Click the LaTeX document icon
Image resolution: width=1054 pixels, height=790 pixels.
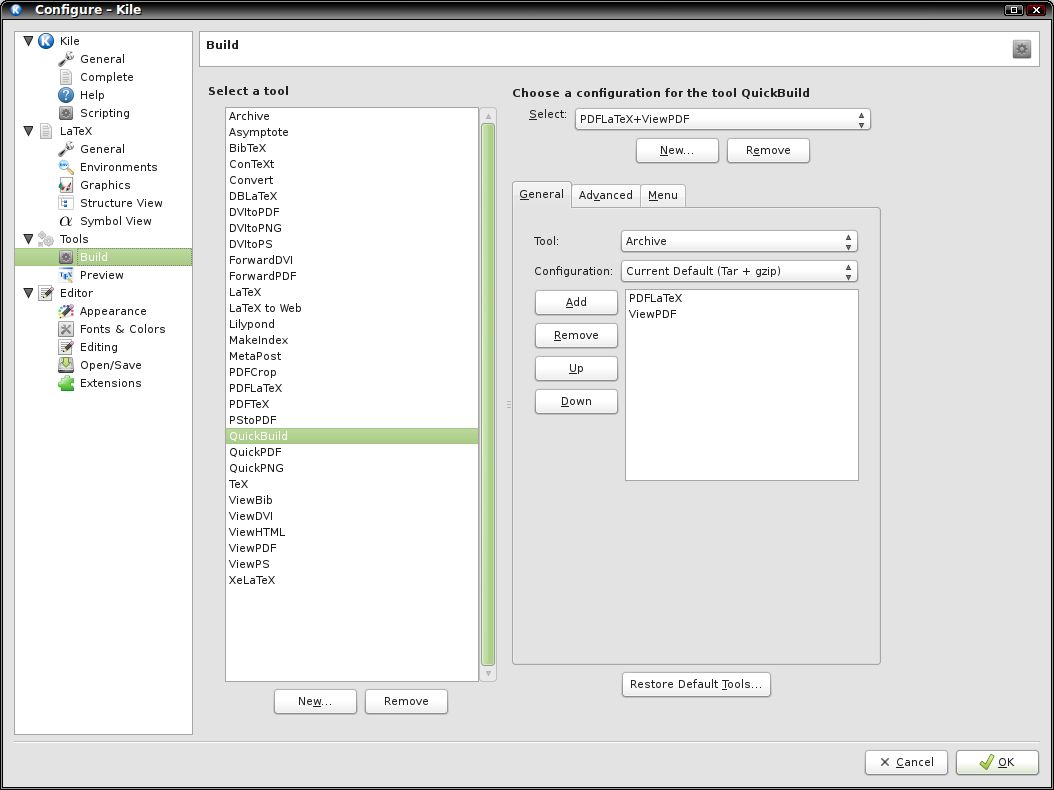[x=46, y=131]
